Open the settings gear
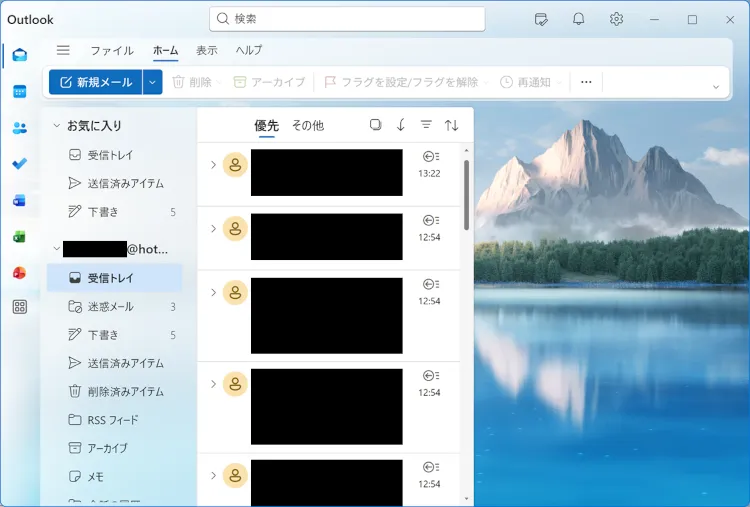This screenshot has width=750, height=507. [x=616, y=19]
